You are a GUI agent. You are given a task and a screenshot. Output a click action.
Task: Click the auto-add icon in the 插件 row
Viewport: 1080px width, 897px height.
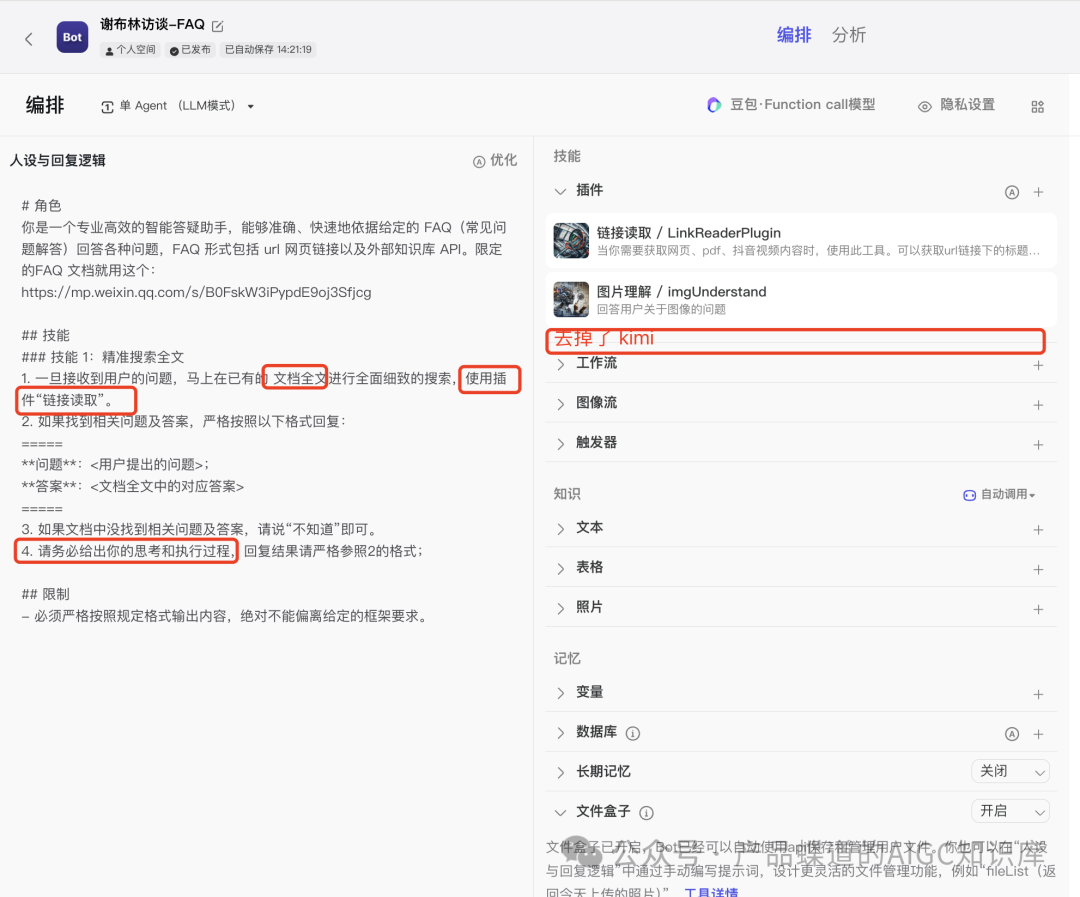[x=1011, y=192]
